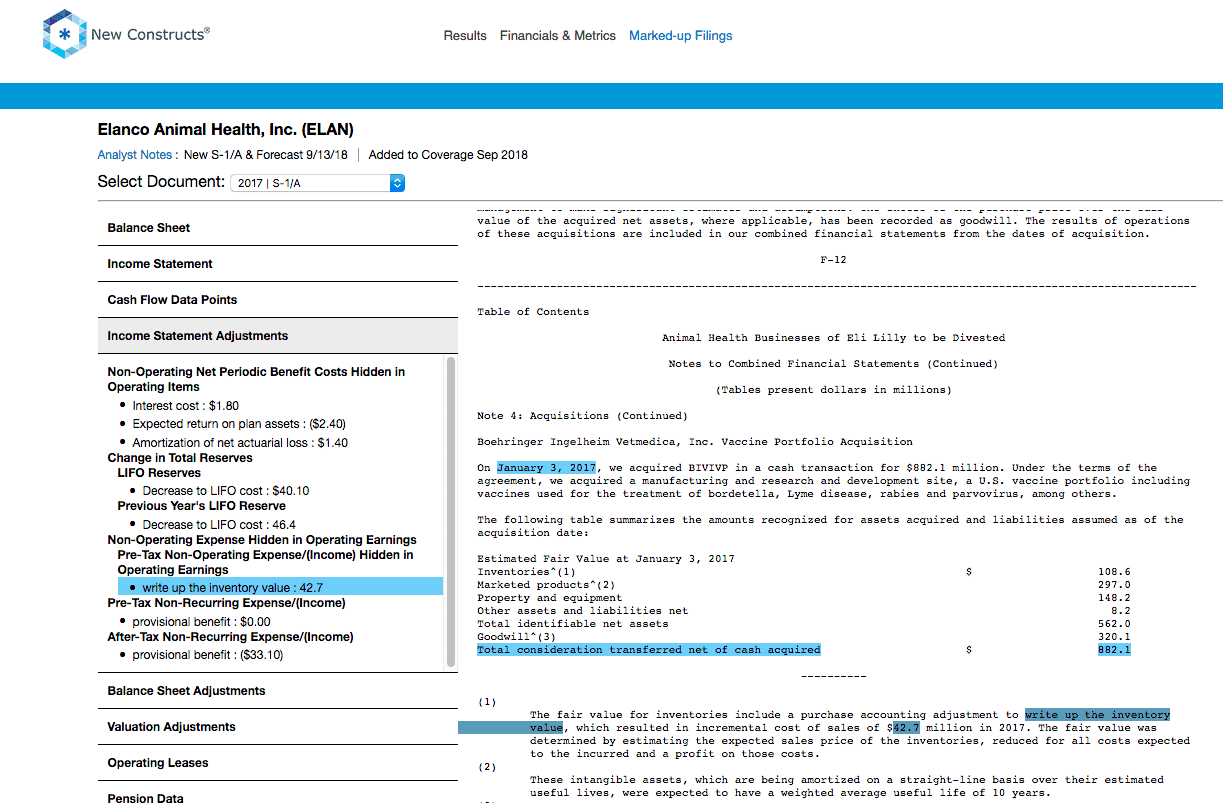Select Decrease to LIFO cost : $40.10
Screen dimensions: 1223x803
pyautogui.click(x=225, y=491)
